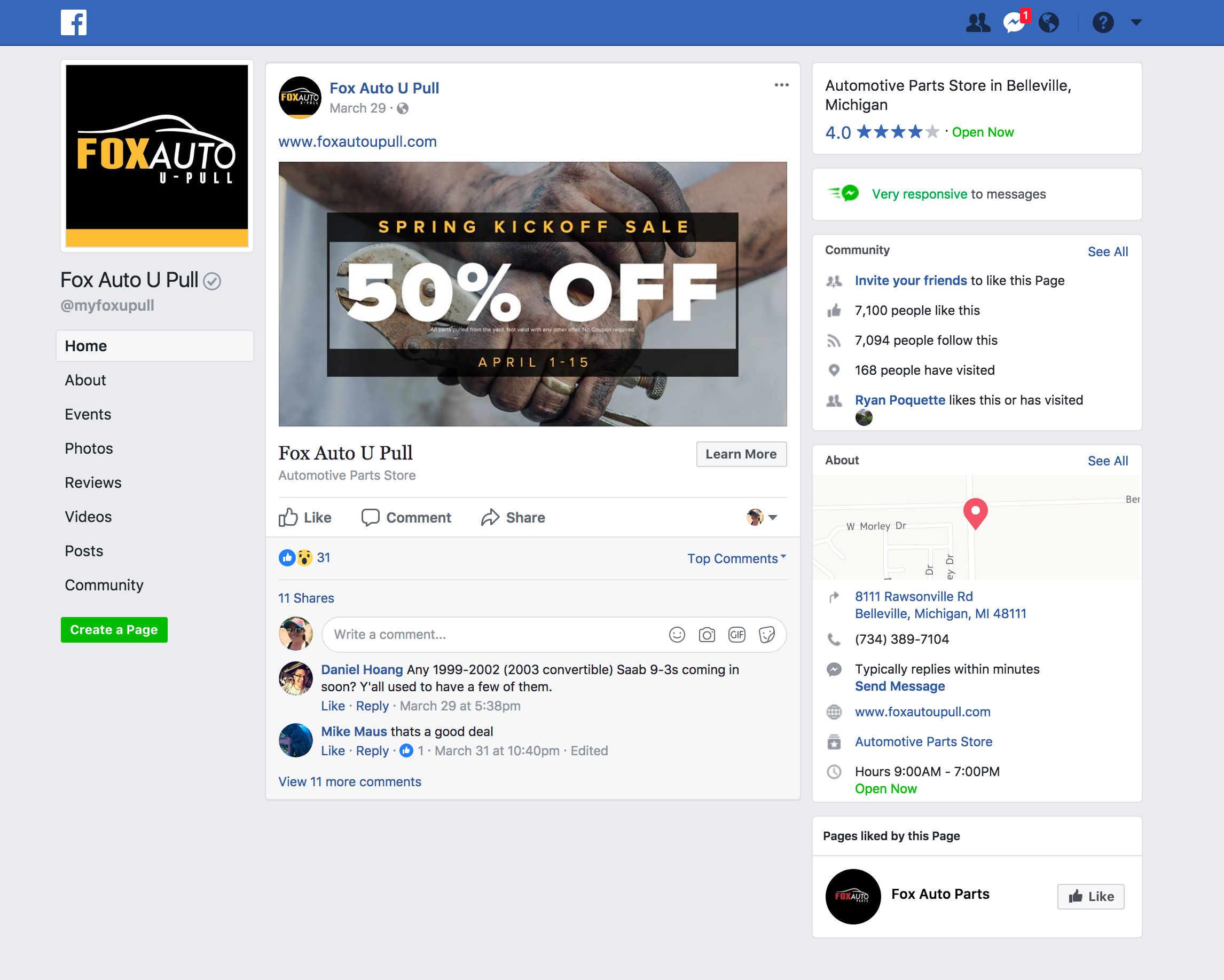
Task: Open the Posts sidebar tab
Action: click(84, 551)
